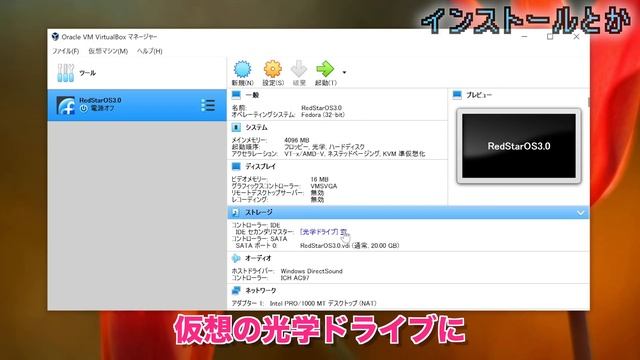Select RedStarOS3.0 virtual machine entry
The width and height of the screenshot is (640, 360).
[x=137, y=105]
